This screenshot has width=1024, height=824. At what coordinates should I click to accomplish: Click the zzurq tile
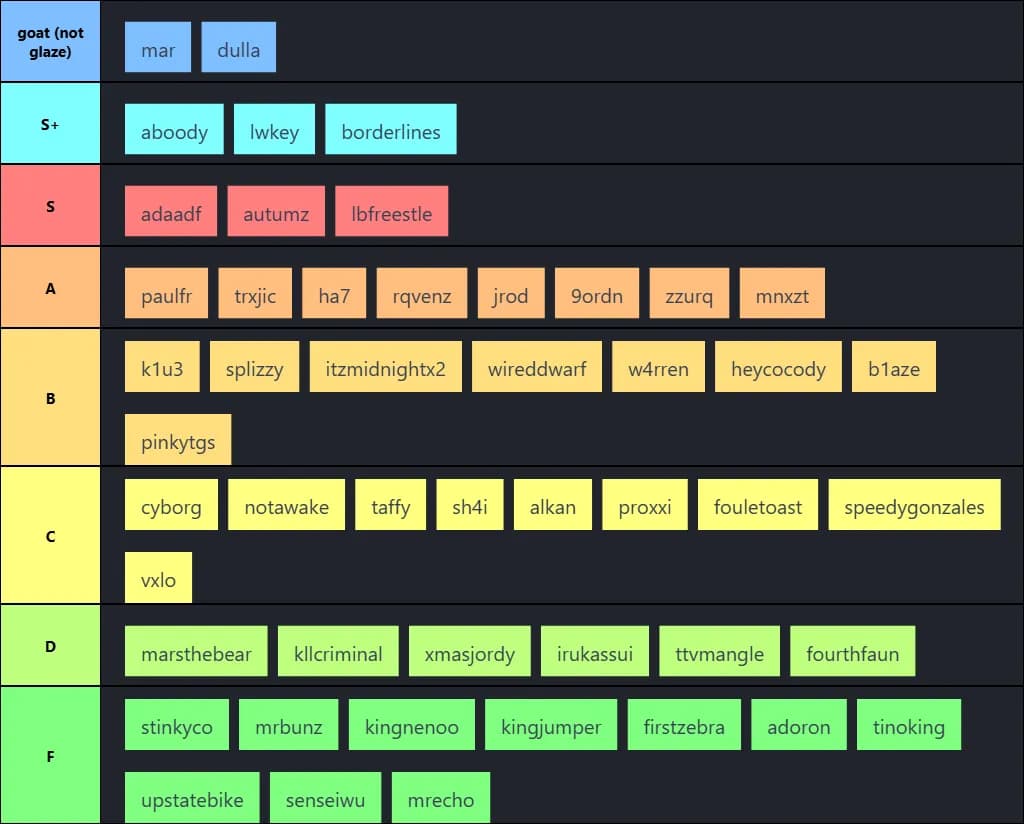coord(689,293)
